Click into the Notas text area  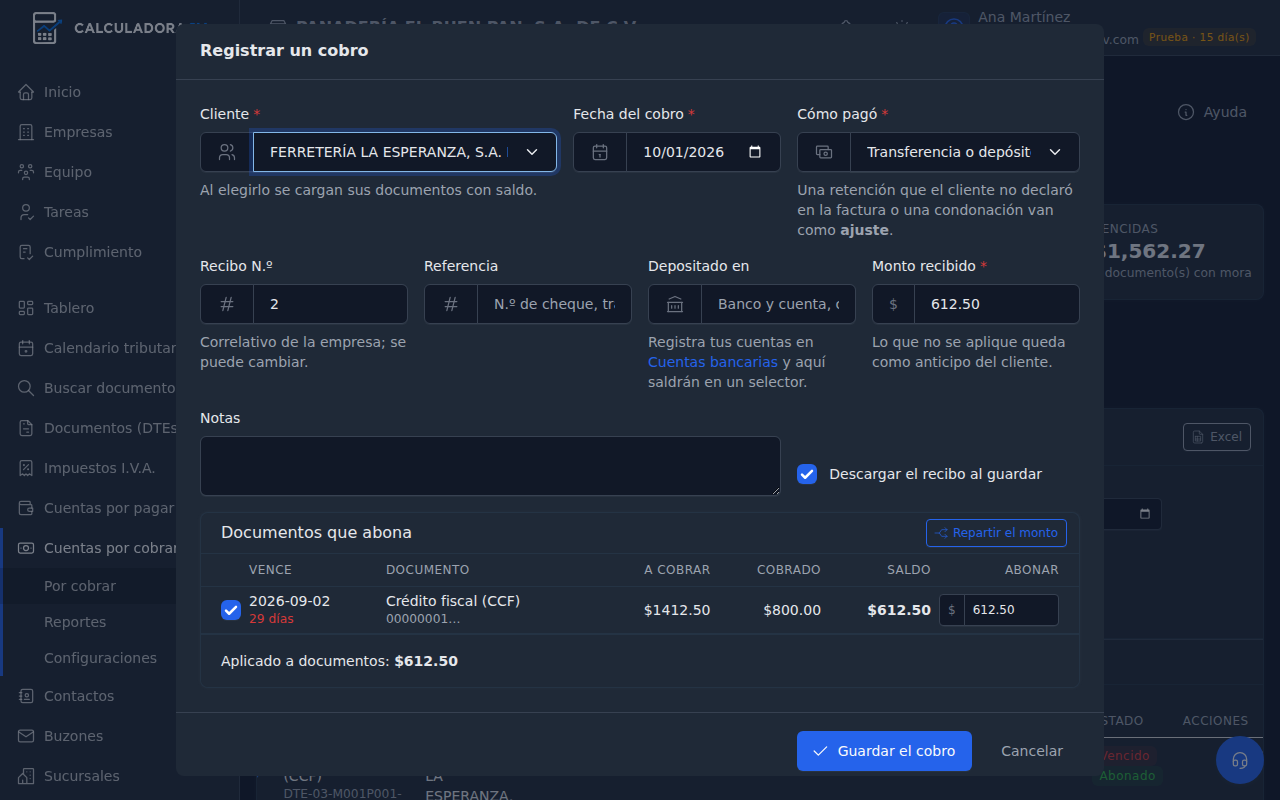click(490, 466)
